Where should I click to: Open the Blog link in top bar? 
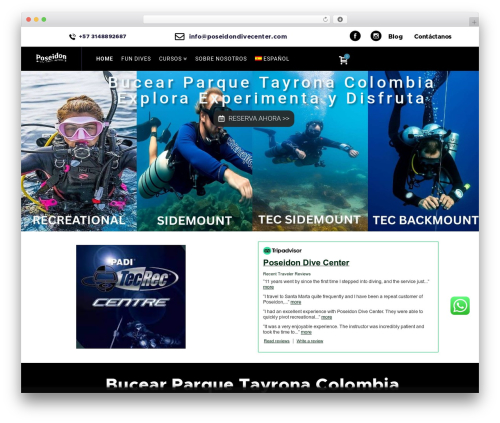(395, 37)
